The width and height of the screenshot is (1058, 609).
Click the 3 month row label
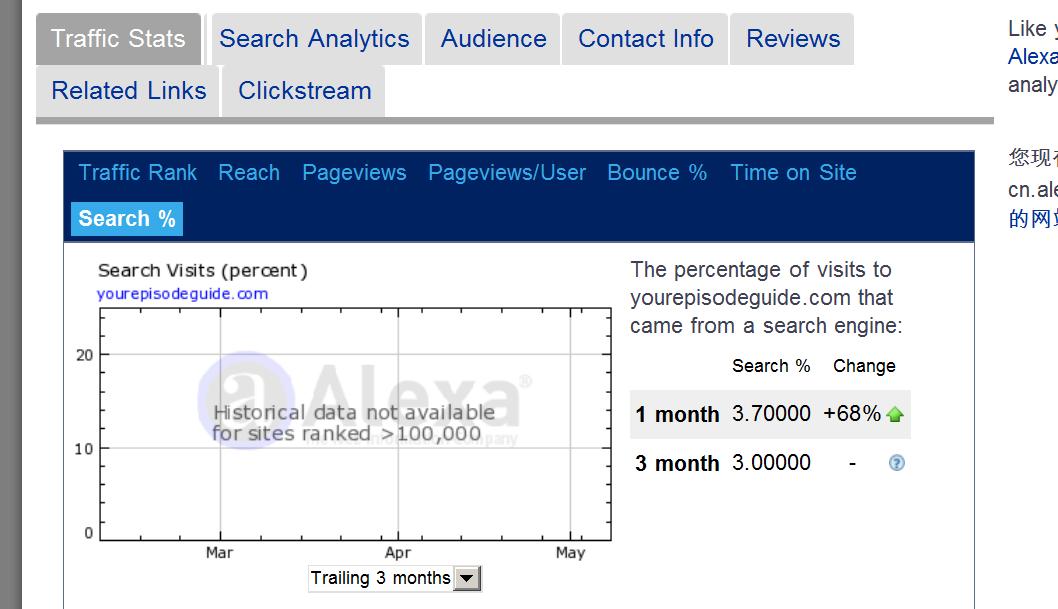click(677, 463)
